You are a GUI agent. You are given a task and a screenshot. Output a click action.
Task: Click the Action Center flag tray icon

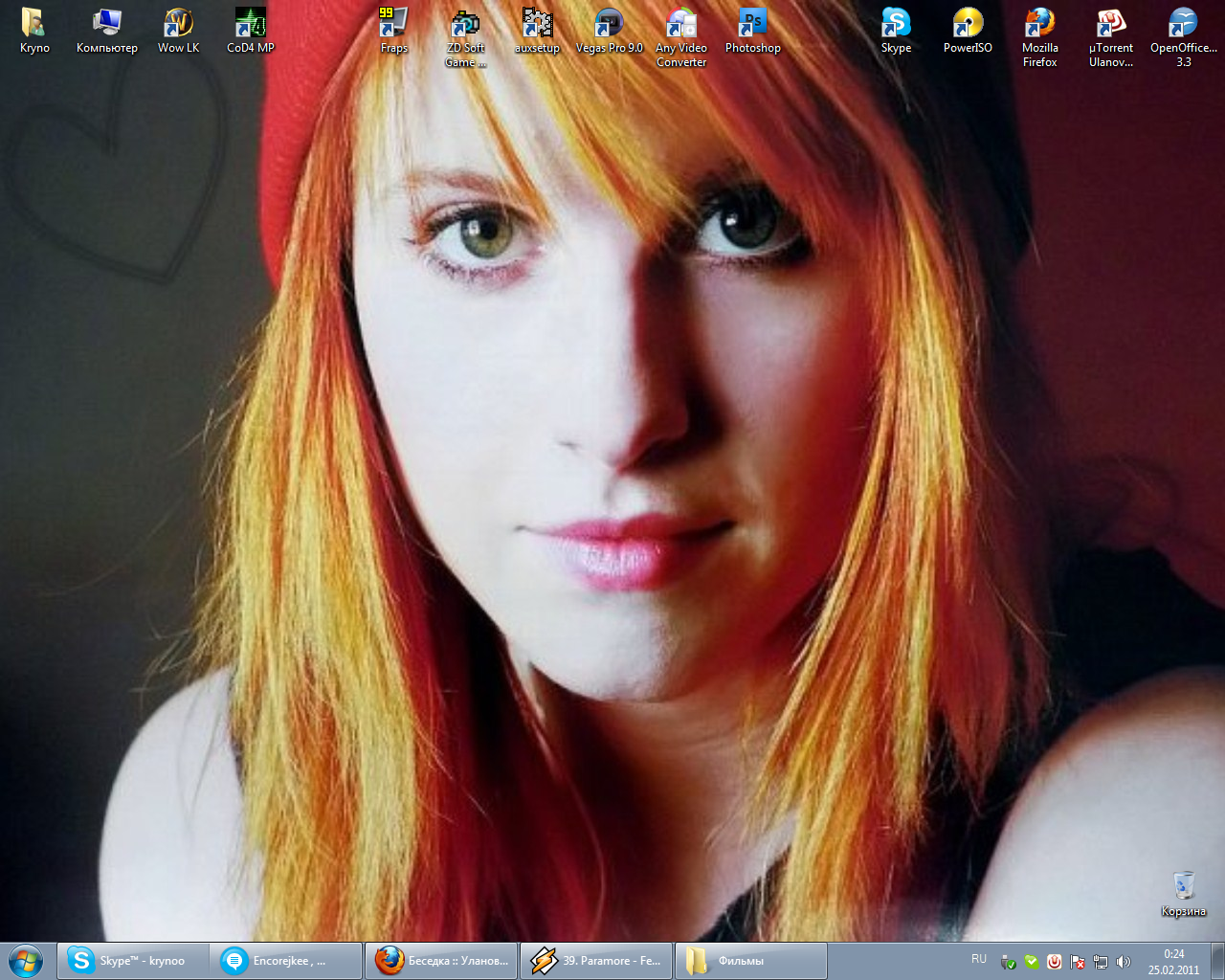[1078, 962]
